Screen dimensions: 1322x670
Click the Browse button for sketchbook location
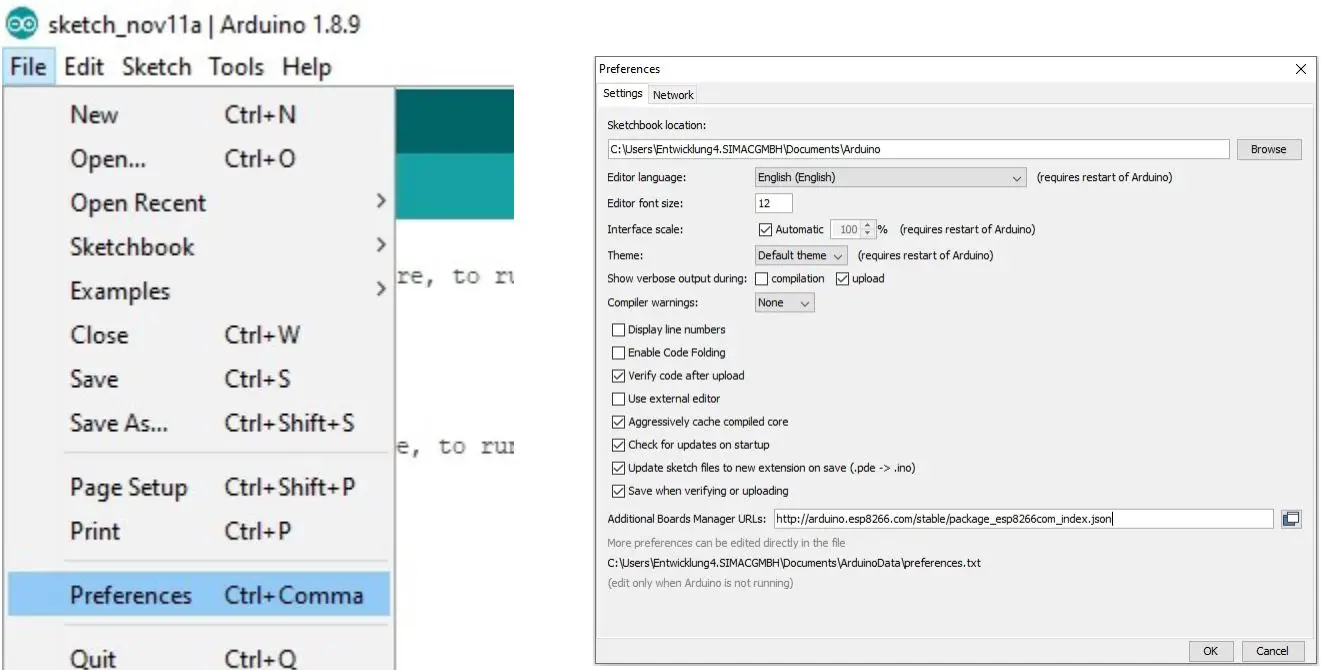[1269, 149]
